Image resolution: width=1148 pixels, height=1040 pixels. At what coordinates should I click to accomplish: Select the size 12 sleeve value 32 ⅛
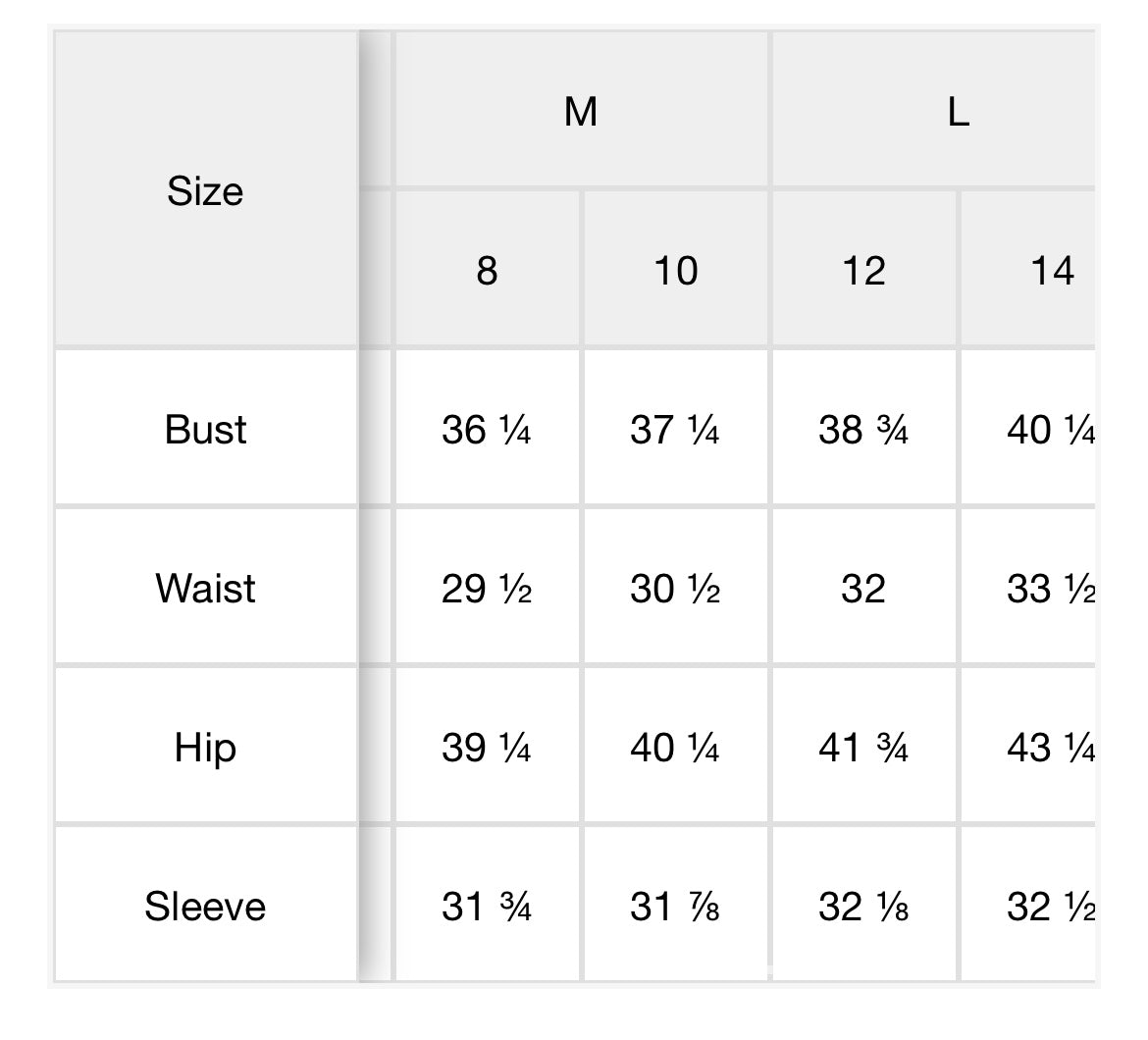tap(863, 906)
